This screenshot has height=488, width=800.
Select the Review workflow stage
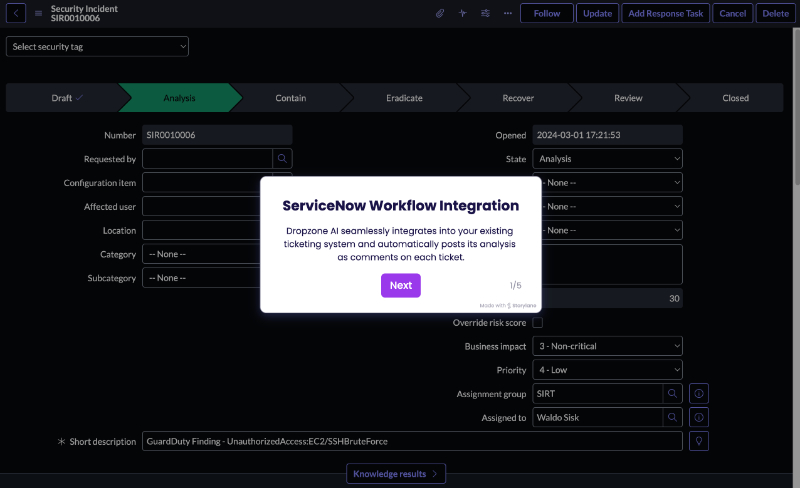tap(628, 98)
